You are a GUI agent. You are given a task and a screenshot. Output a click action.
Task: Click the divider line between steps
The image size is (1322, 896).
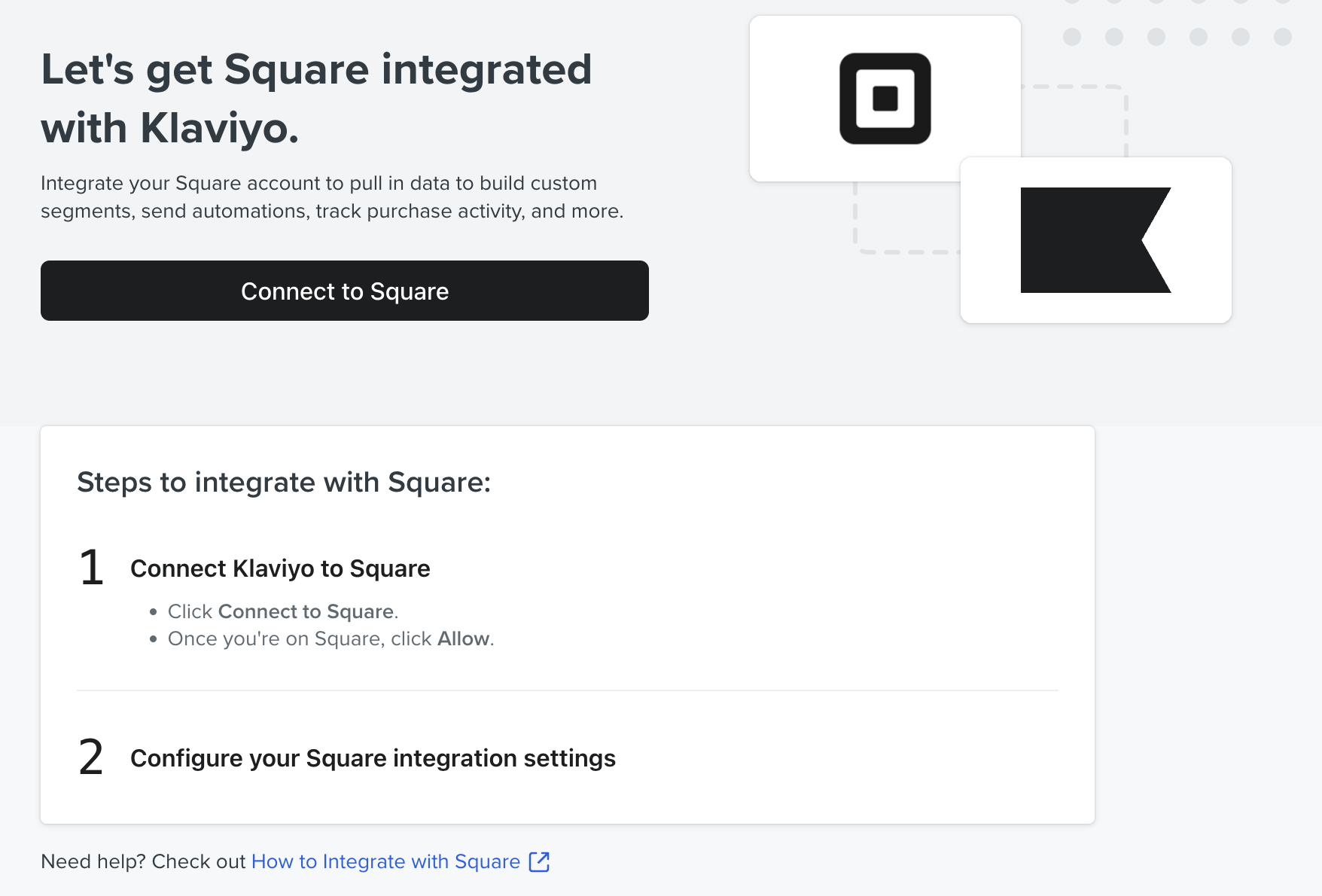[567, 690]
